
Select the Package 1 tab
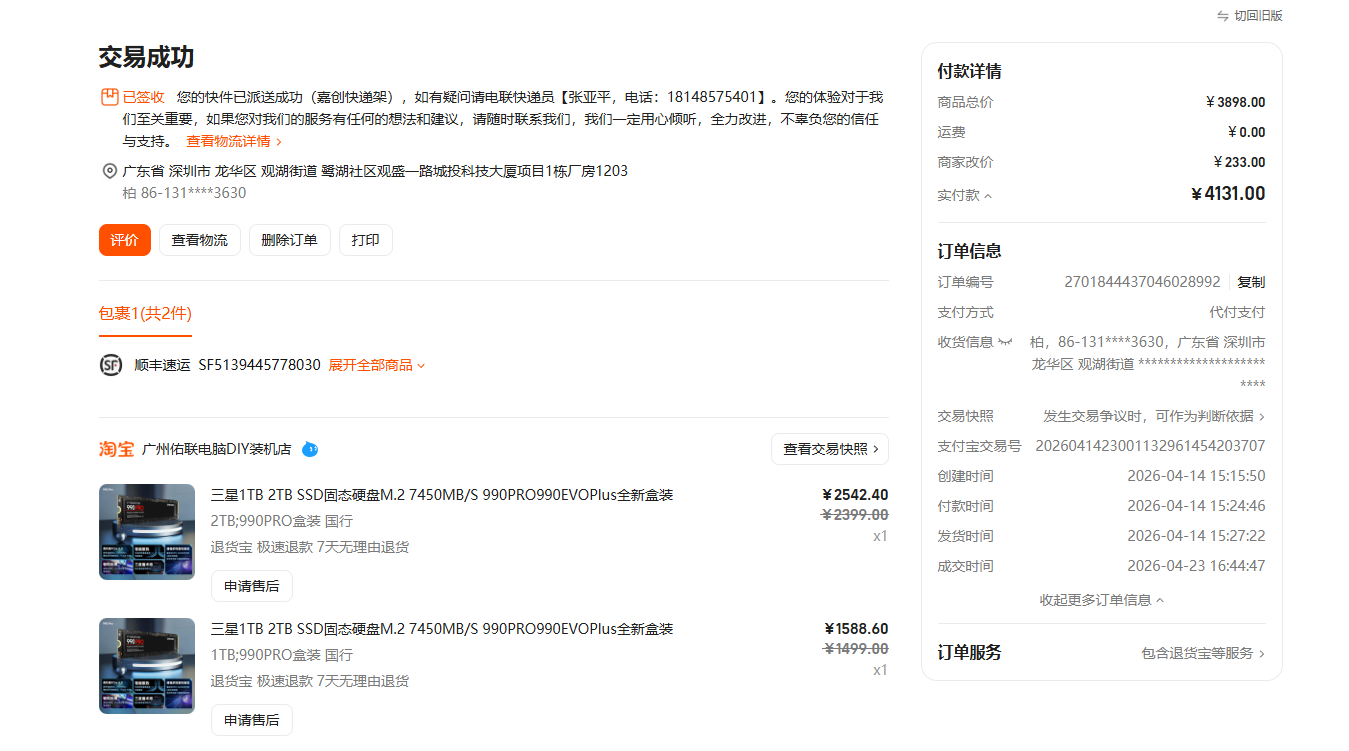[x=144, y=313]
